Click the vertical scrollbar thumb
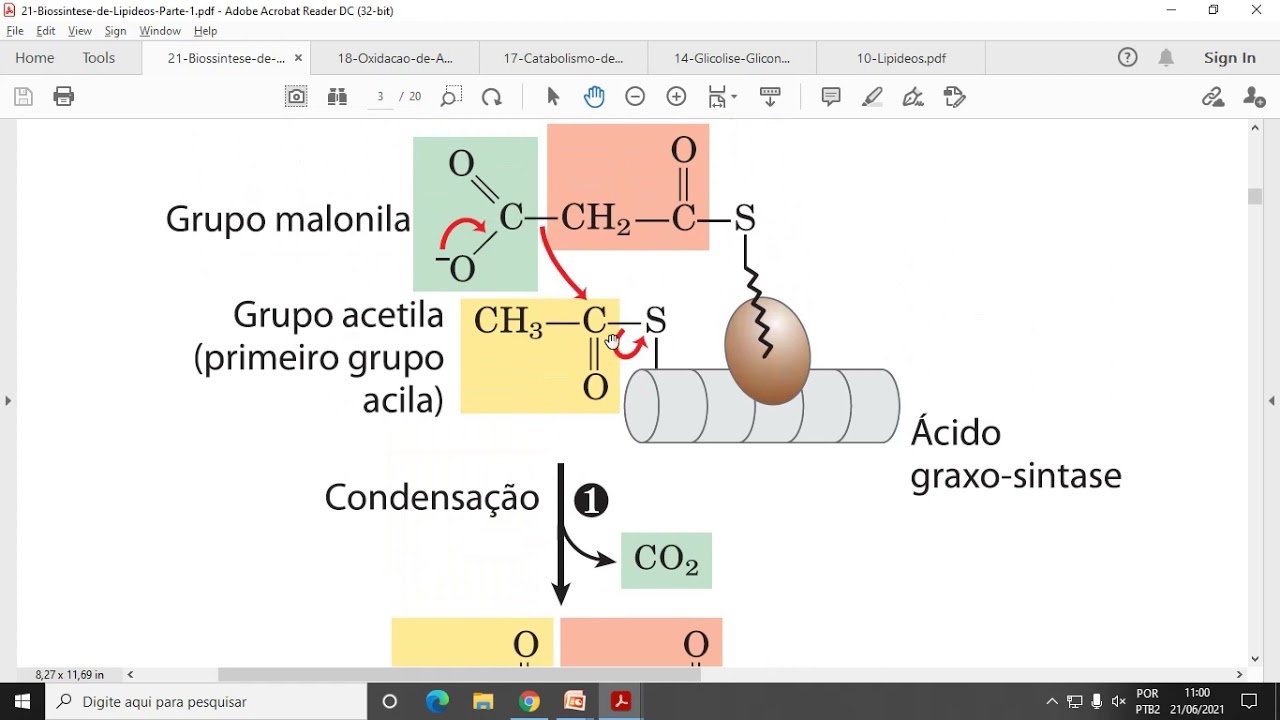Viewport: 1280px width, 720px height. 1256,196
